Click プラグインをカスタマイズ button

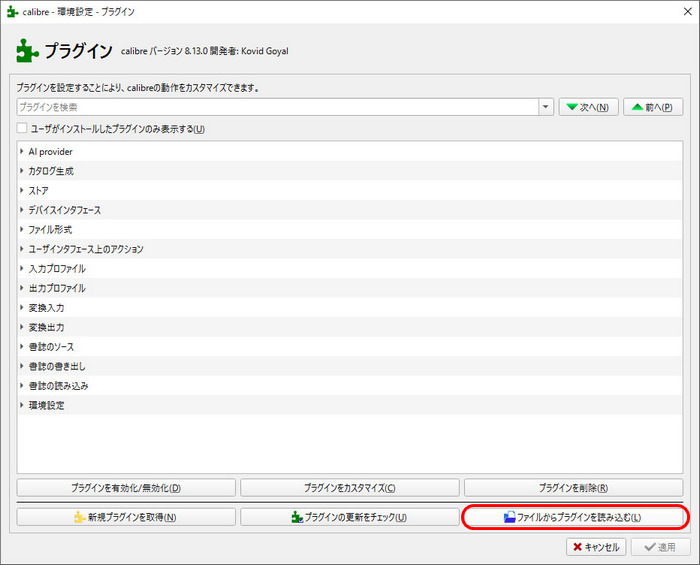350,488
